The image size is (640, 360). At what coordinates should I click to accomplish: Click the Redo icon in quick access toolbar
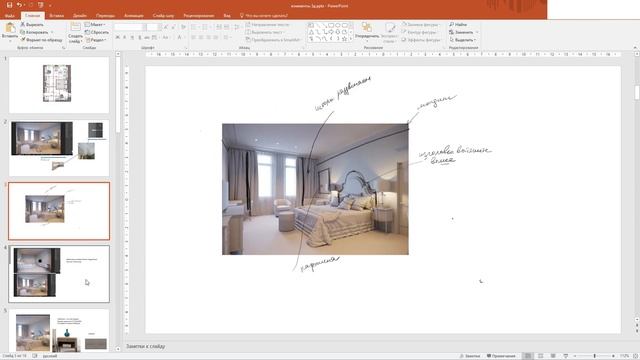coord(30,5)
